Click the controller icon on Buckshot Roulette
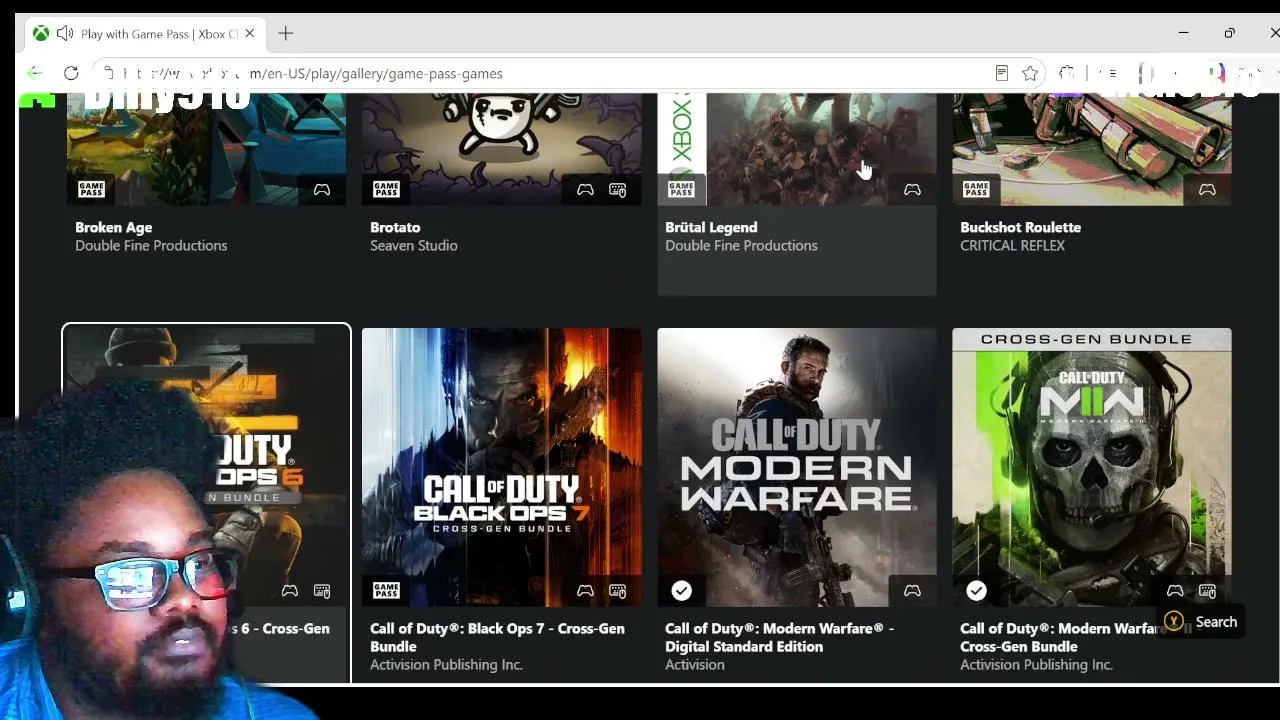Screen dimensions: 1280x720 (x=1207, y=189)
